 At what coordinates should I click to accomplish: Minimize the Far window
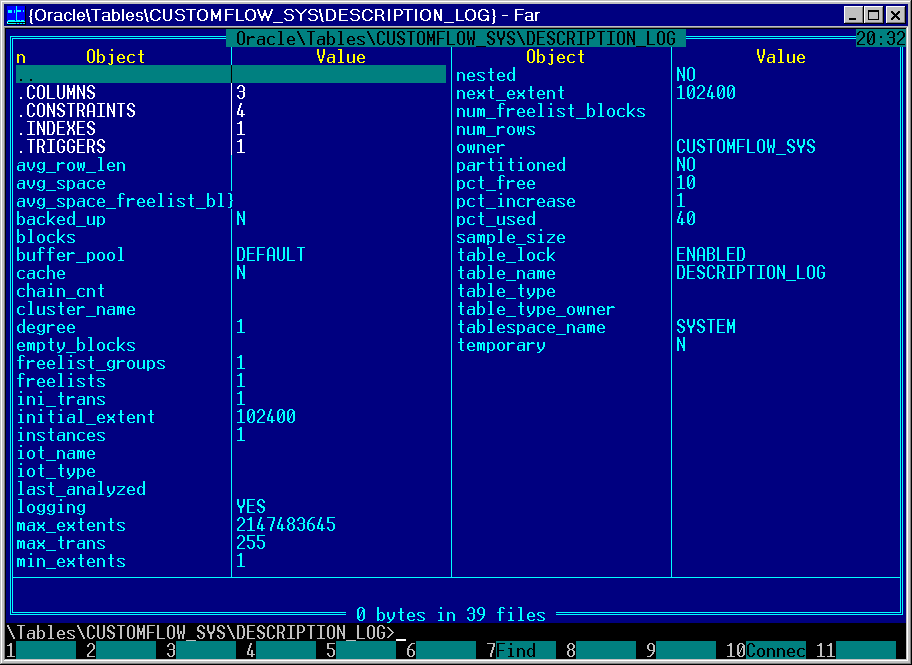click(853, 15)
